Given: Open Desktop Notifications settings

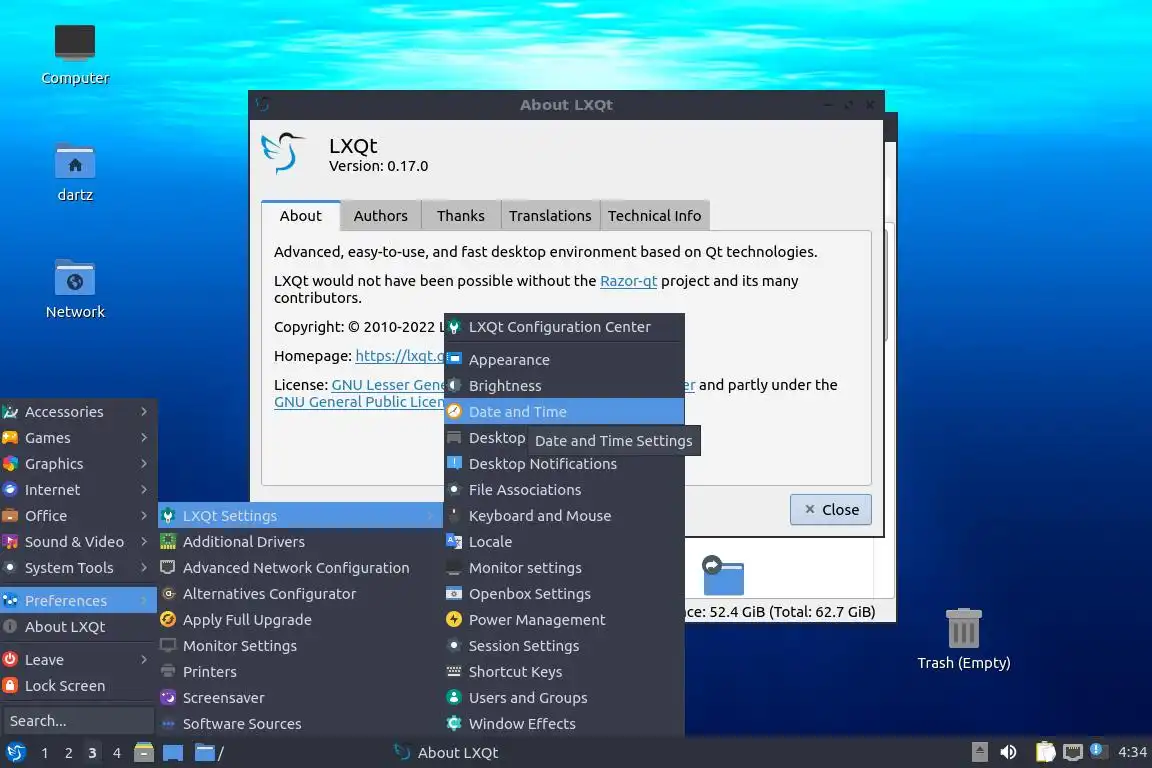Looking at the screenshot, I should [564, 464].
